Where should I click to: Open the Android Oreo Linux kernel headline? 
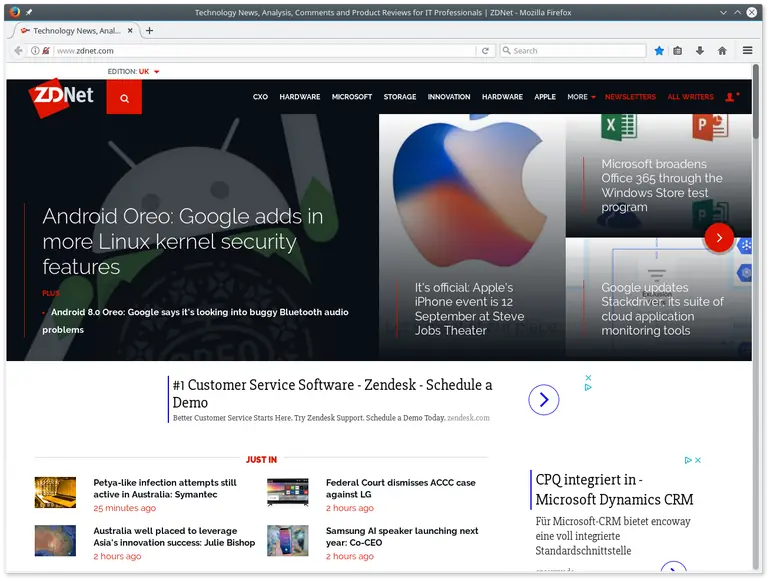[183, 241]
